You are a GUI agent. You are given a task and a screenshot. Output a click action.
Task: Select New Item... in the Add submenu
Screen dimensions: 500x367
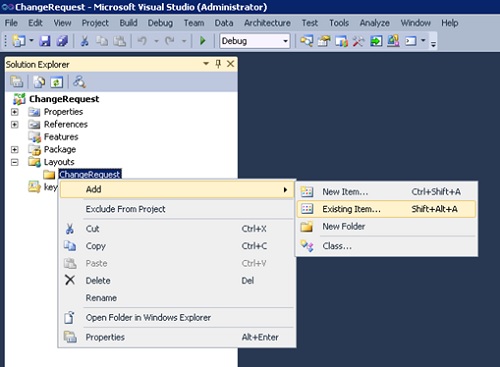386,192
